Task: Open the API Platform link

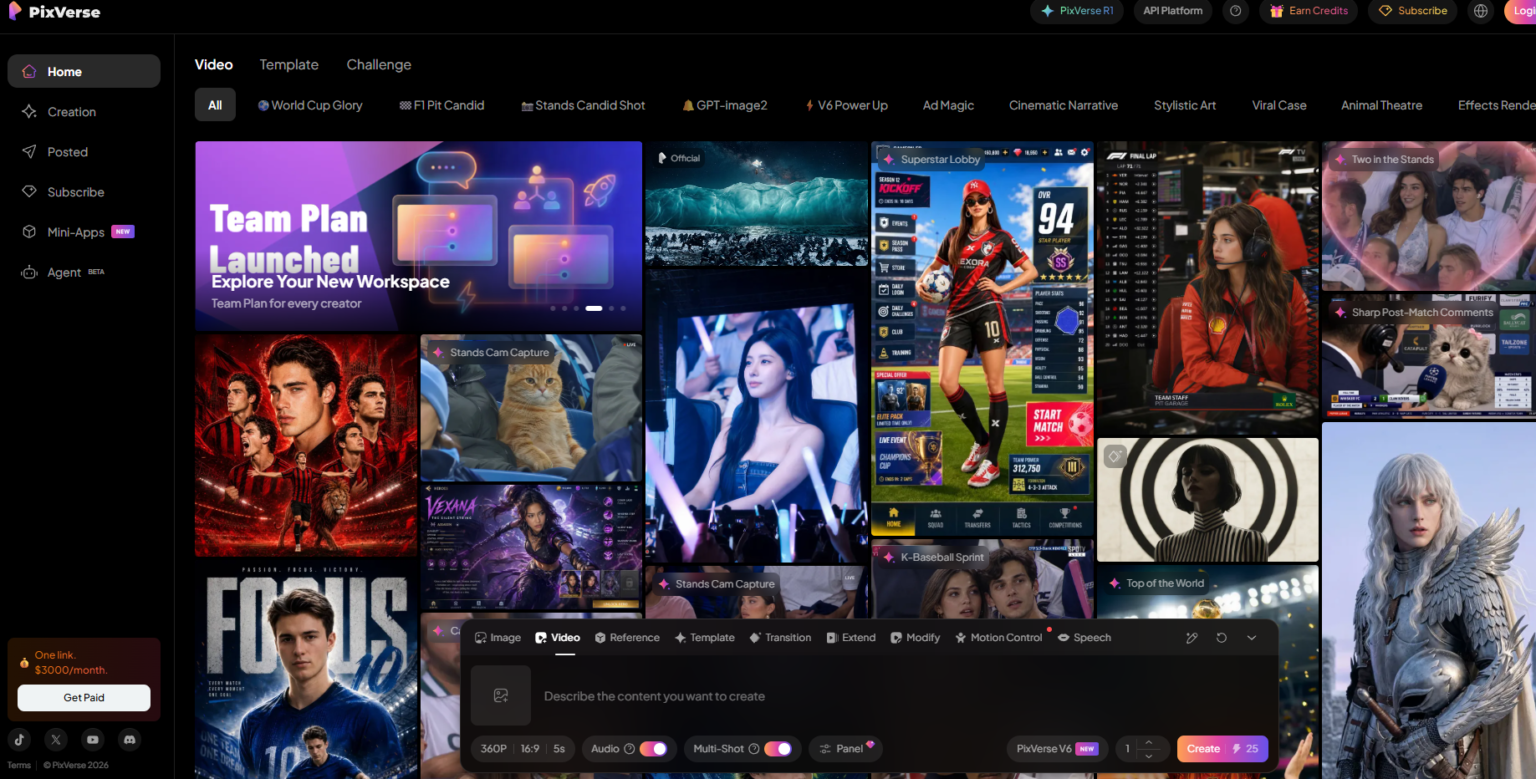Action: coord(1173,11)
